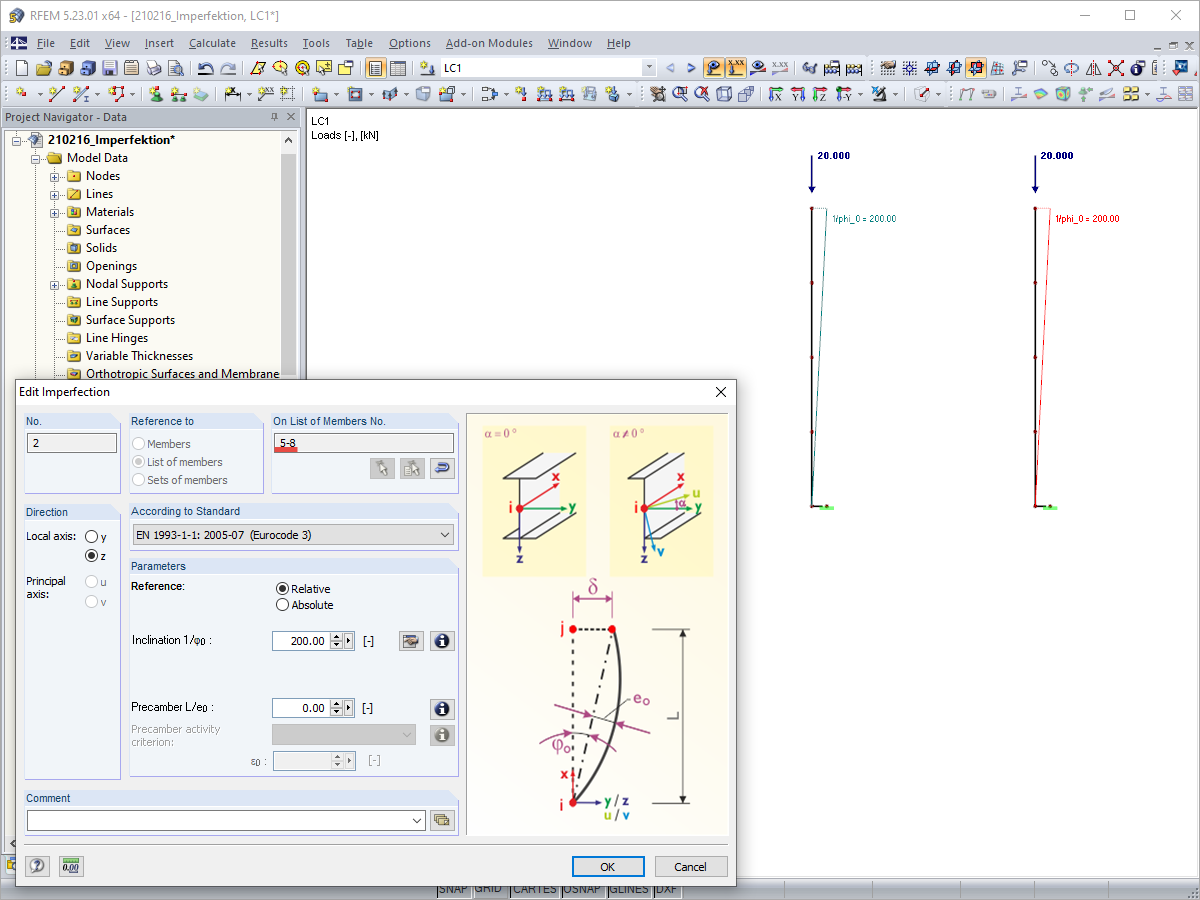This screenshot has height=900, width=1200.
Task: Open the Results menu
Action: 269,43
